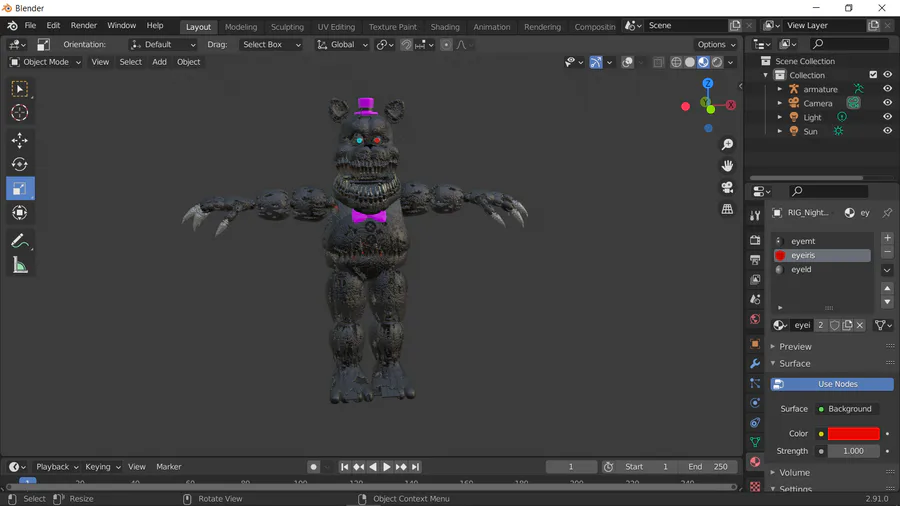Screen dimensions: 900x506
Task: Select the Rotate tool
Action: pyautogui.click(x=20, y=164)
